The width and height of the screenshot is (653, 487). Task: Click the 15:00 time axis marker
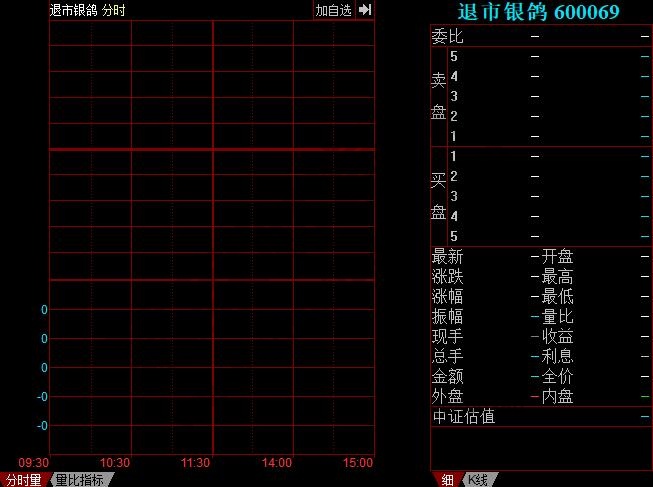(x=358, y=463)
